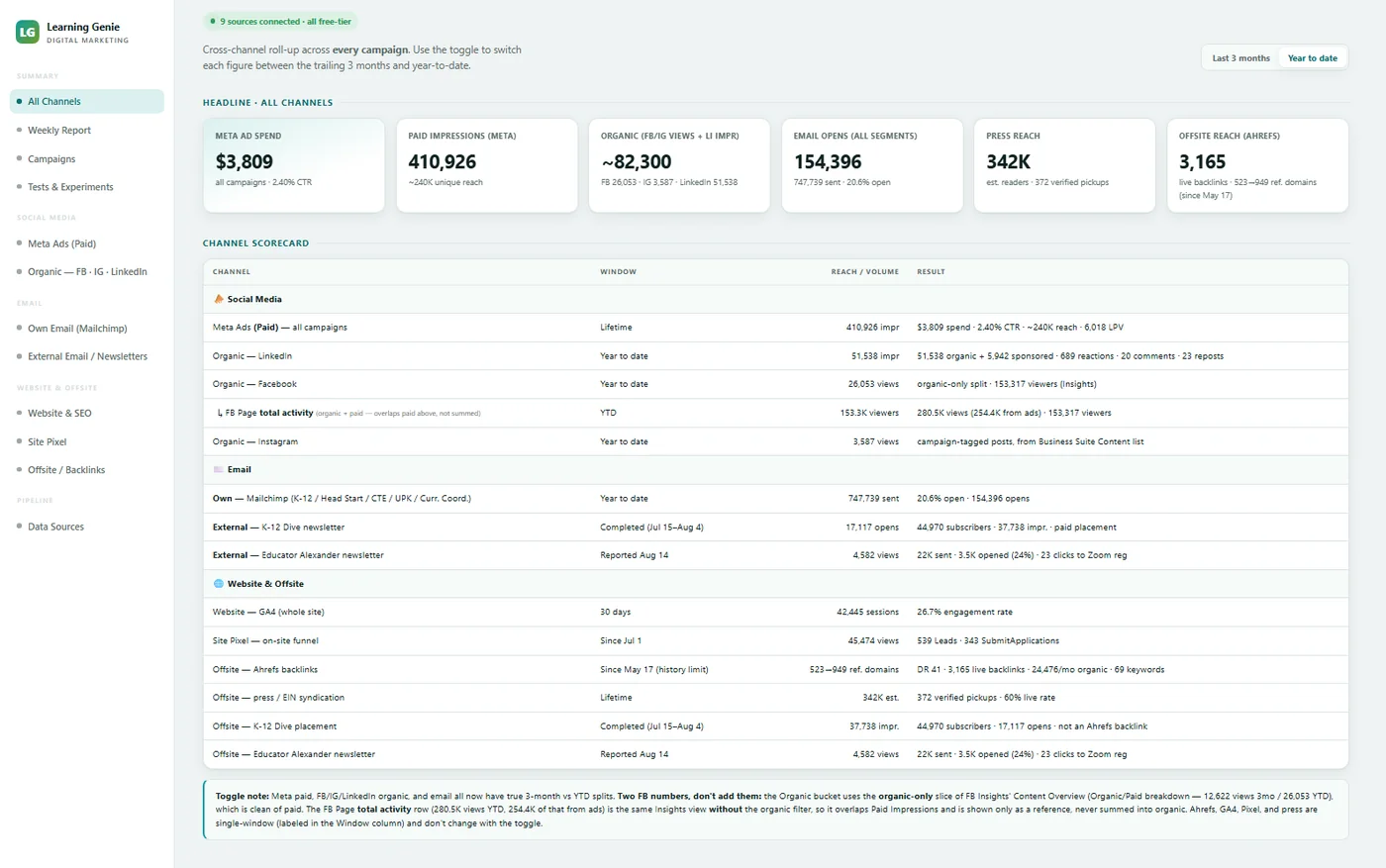Click the FB Page total activity row
Screen dimensions: 1386x868
[x=776, y=413]
